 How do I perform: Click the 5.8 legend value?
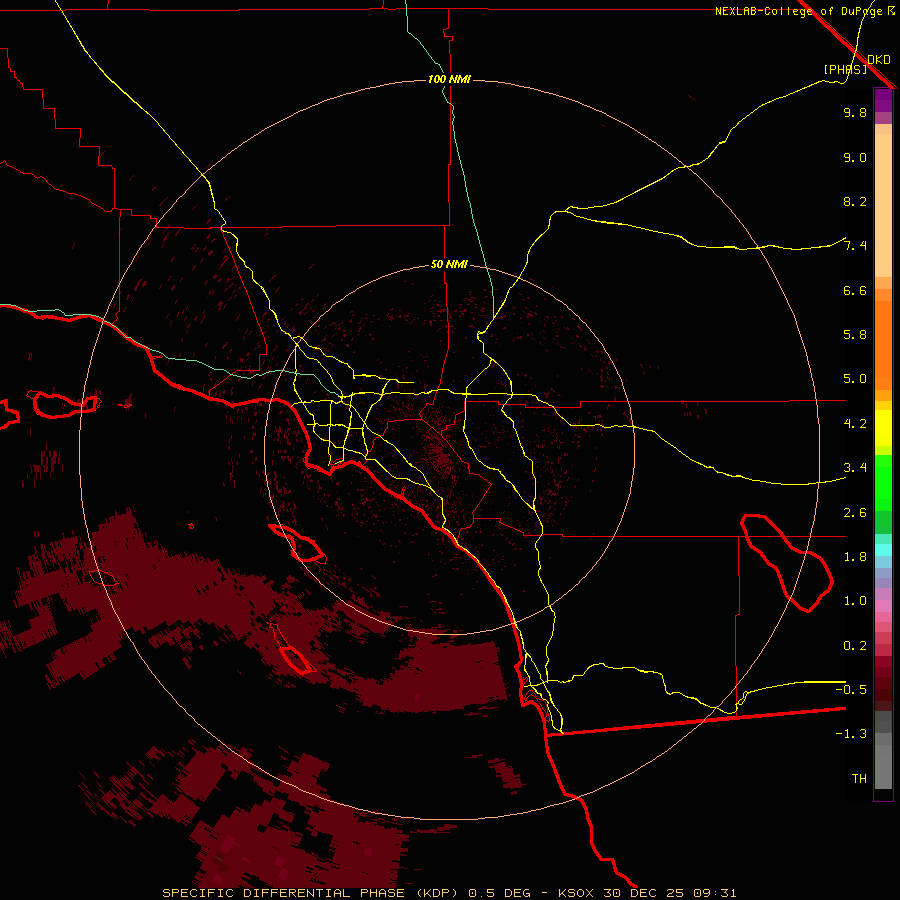click(855, 335)
